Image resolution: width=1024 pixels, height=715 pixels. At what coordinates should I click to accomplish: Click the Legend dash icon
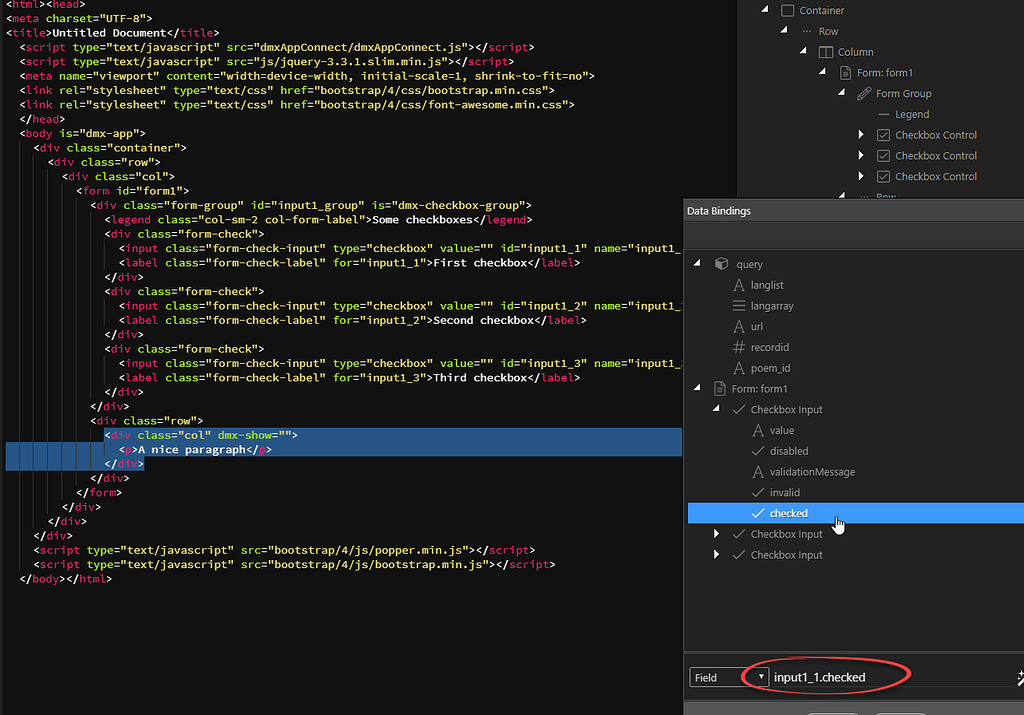tap(884, 114)
